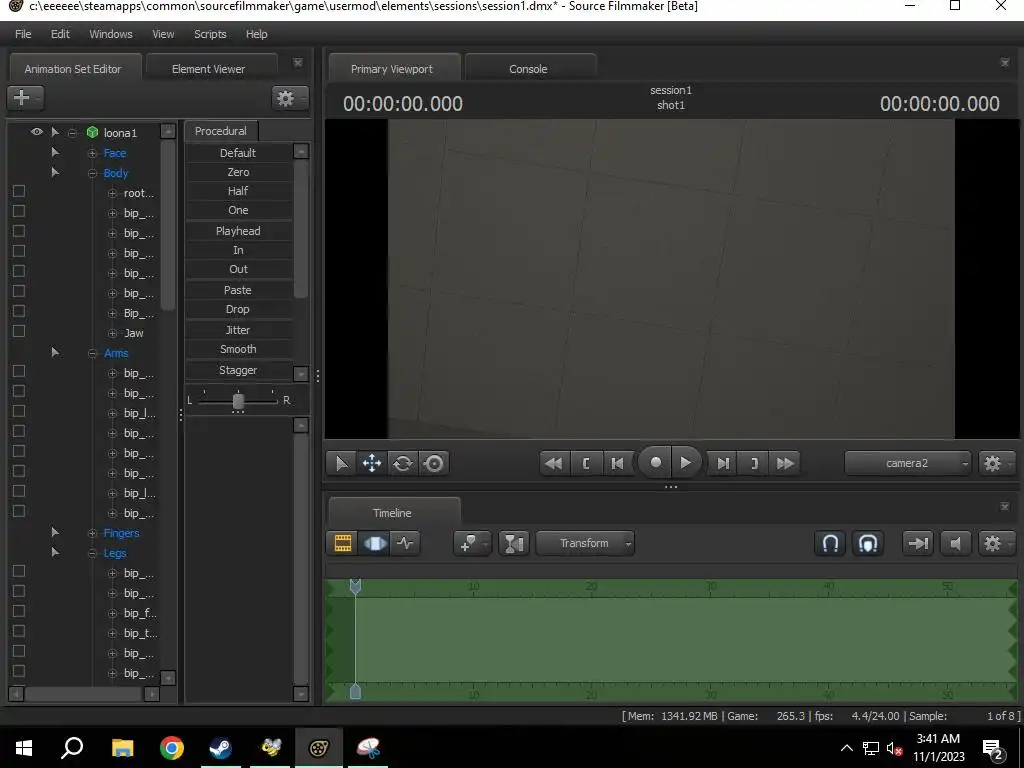
Task: Apply the Jitter procedural preset
Action: [238, 330]
